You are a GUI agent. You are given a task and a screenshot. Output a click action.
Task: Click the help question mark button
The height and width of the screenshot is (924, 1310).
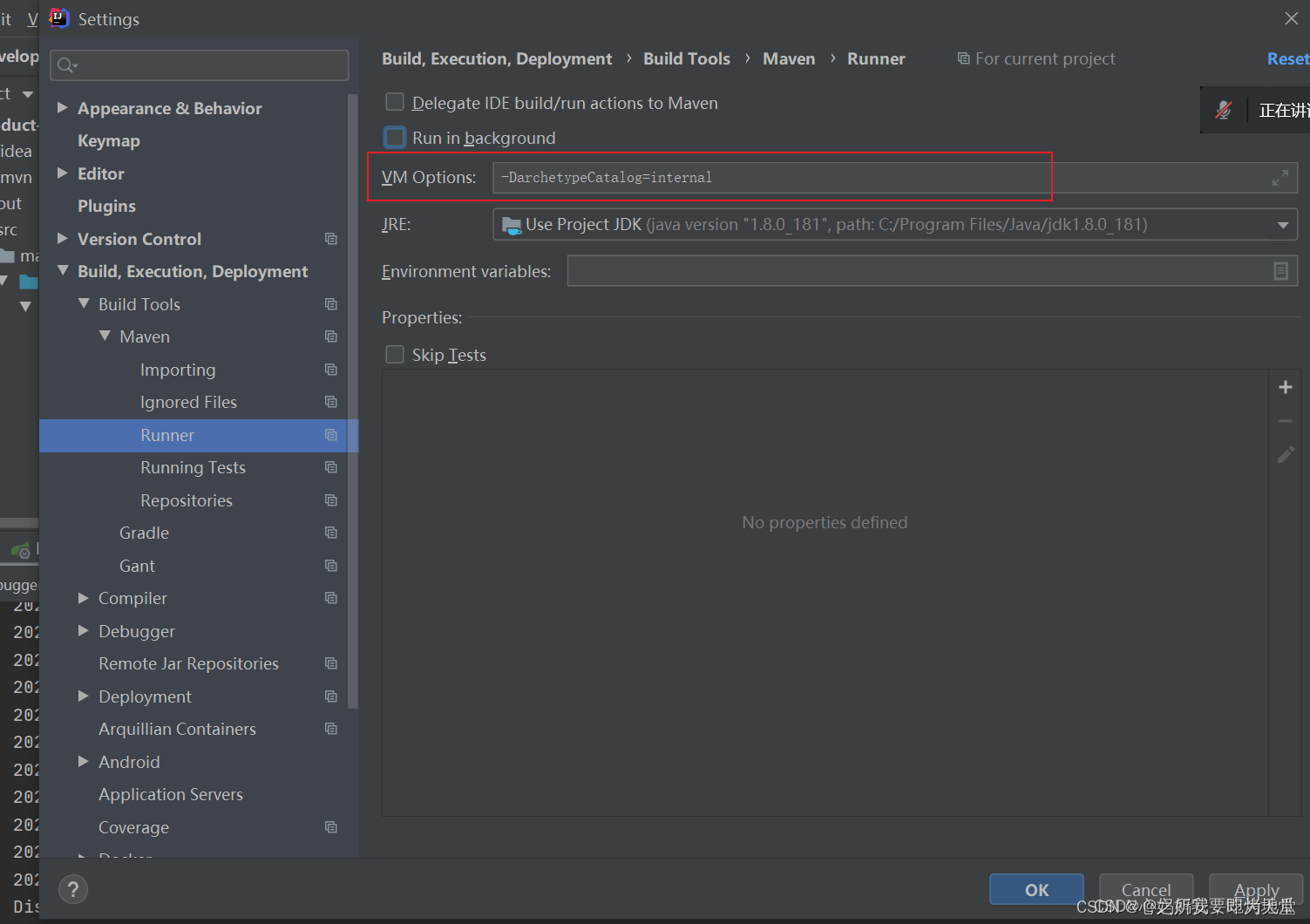73,890
